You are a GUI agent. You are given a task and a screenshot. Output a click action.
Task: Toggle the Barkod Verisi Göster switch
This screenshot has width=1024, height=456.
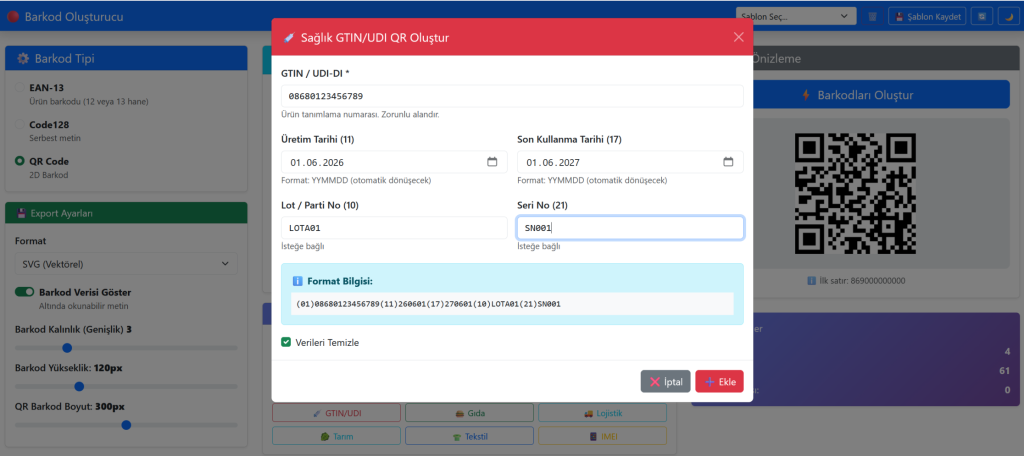24,292
